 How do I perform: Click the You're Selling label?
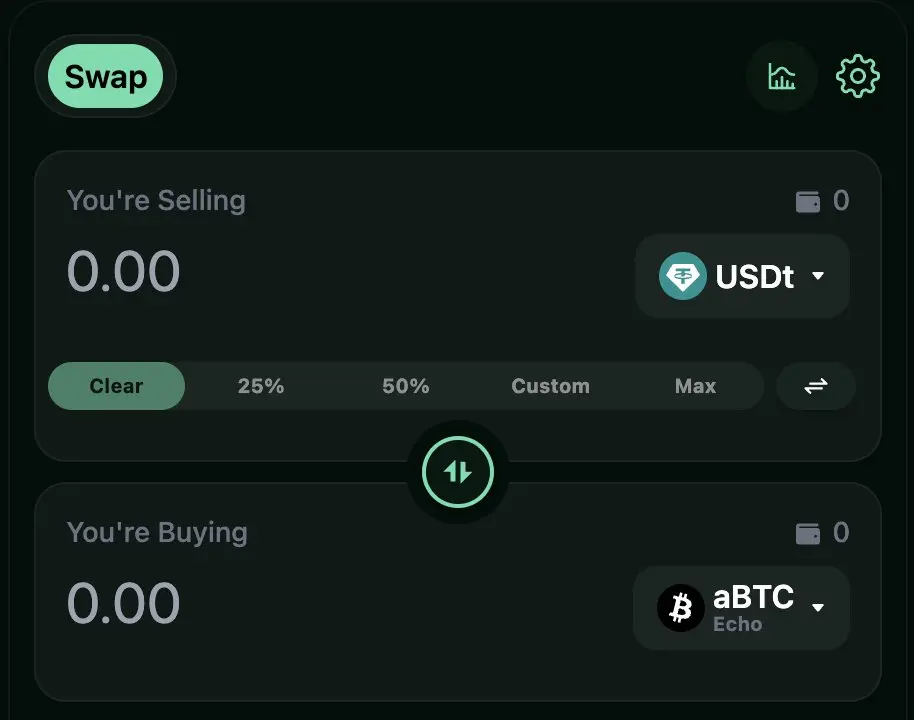pyautogui.click(x=156, y=200)
